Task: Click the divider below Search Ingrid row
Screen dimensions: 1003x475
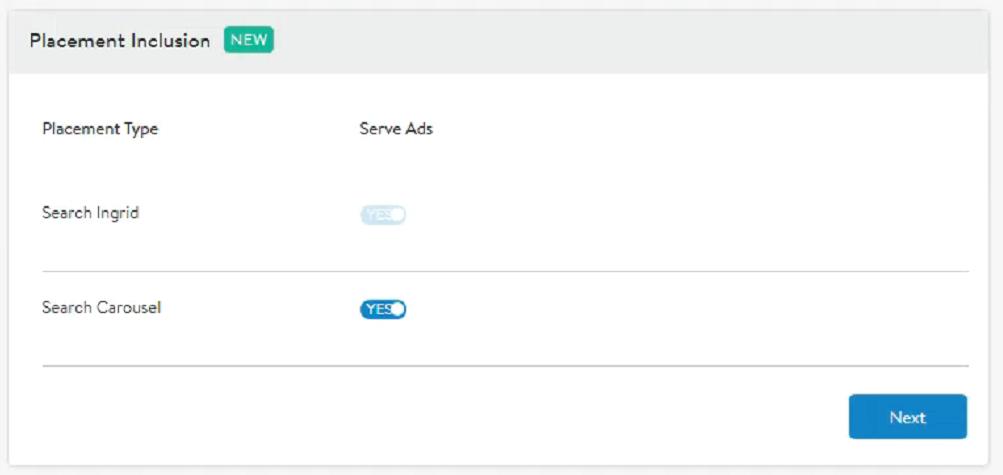Action: 505,271
